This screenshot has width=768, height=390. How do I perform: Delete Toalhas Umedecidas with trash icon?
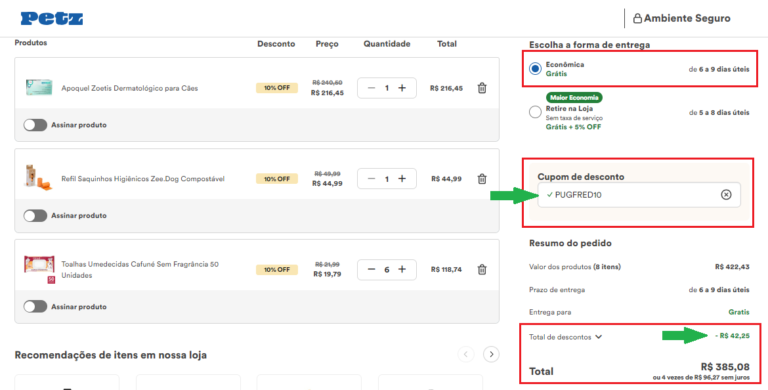pyautogui.click(x=482, y=269)
